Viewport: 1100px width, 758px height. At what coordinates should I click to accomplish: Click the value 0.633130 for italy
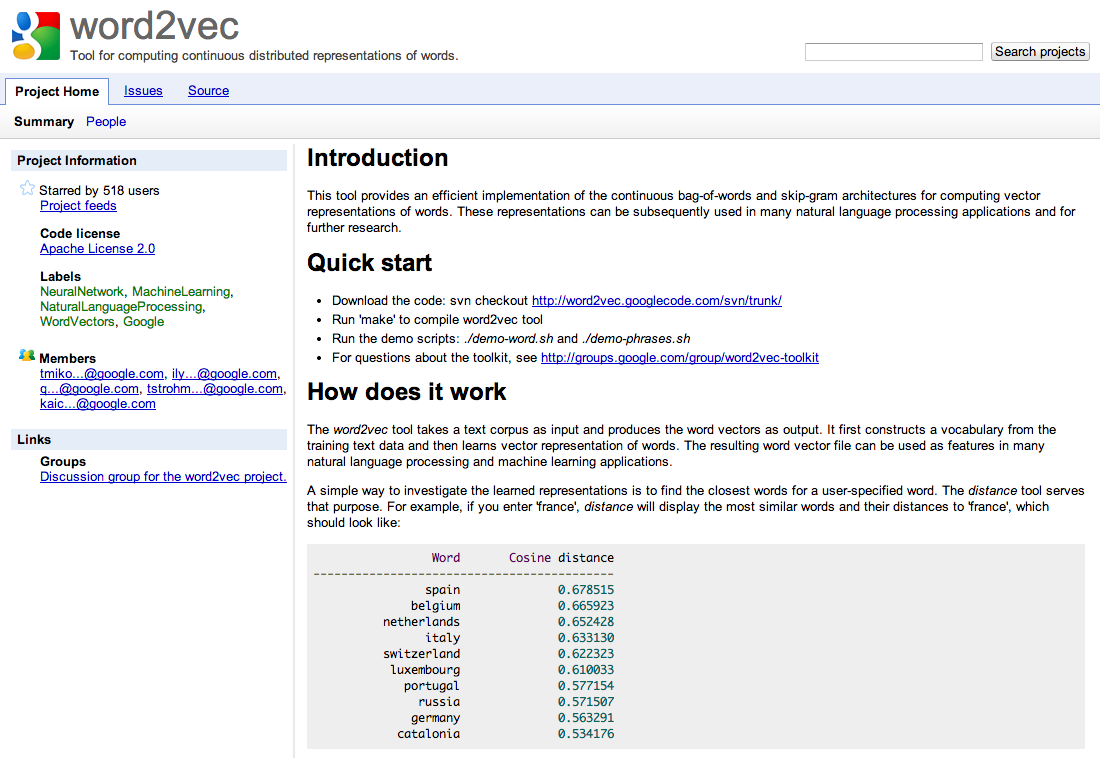pos(586,638)
